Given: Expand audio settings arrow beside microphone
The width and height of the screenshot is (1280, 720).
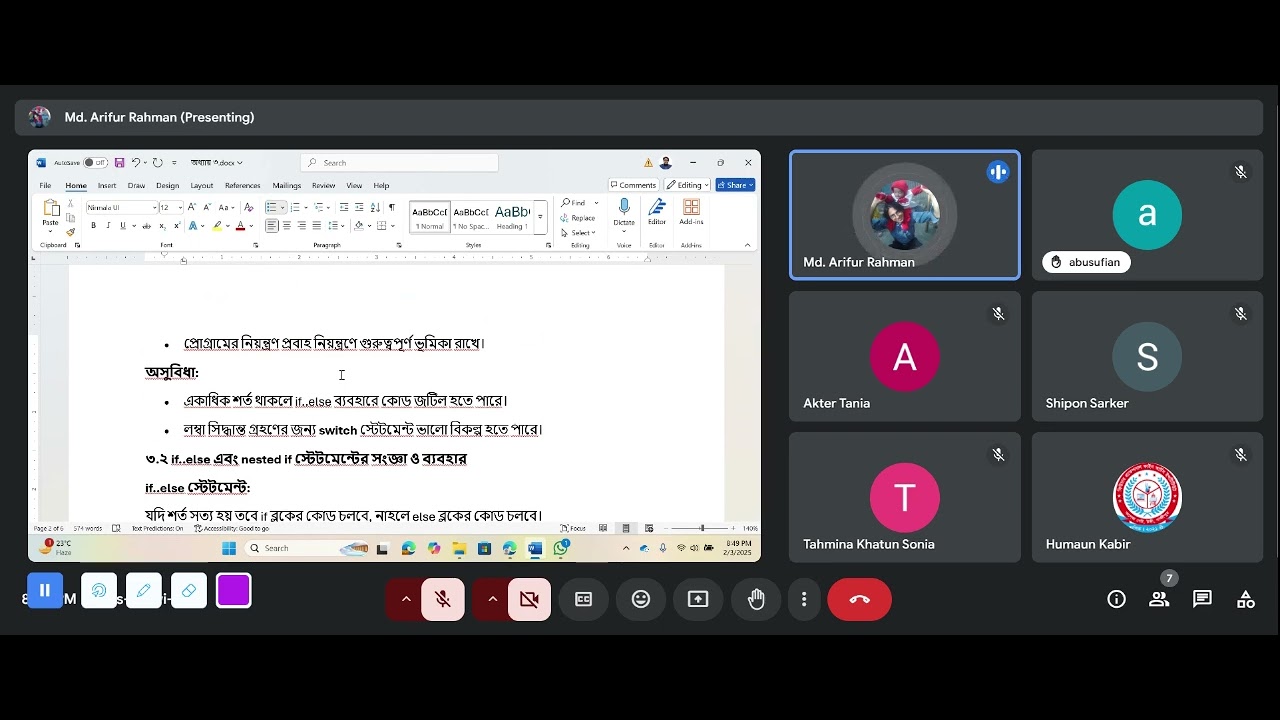Looking at the screenshot, I should click(406, 599).
